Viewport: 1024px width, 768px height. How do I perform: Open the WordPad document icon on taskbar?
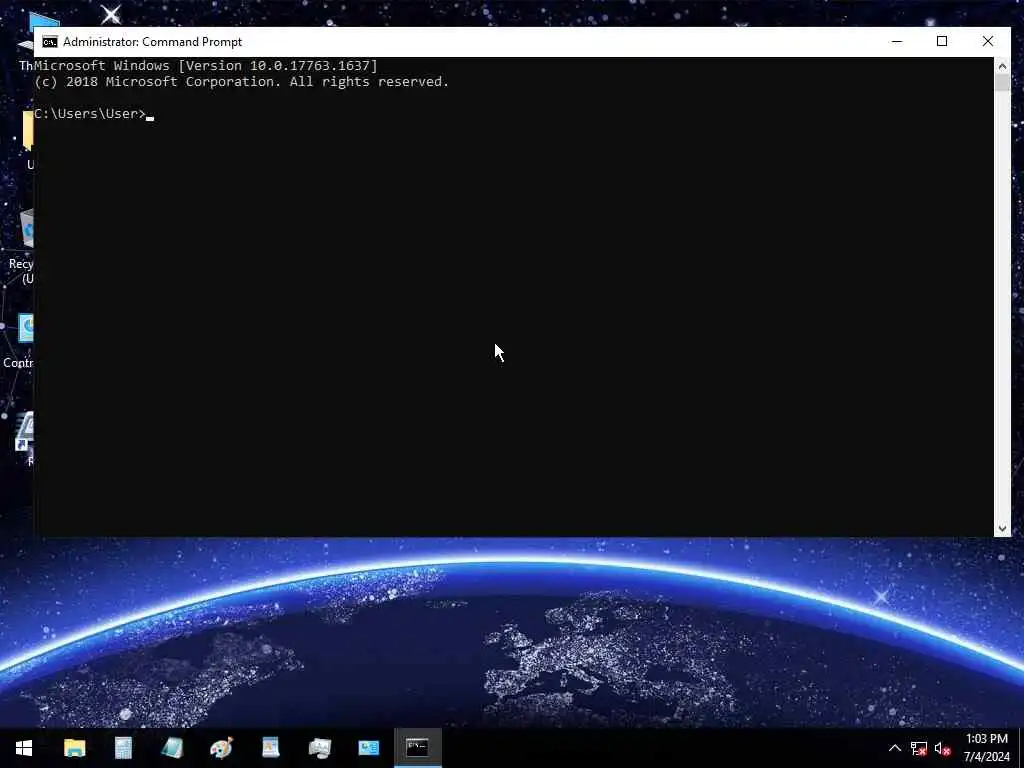coord(270,748)
